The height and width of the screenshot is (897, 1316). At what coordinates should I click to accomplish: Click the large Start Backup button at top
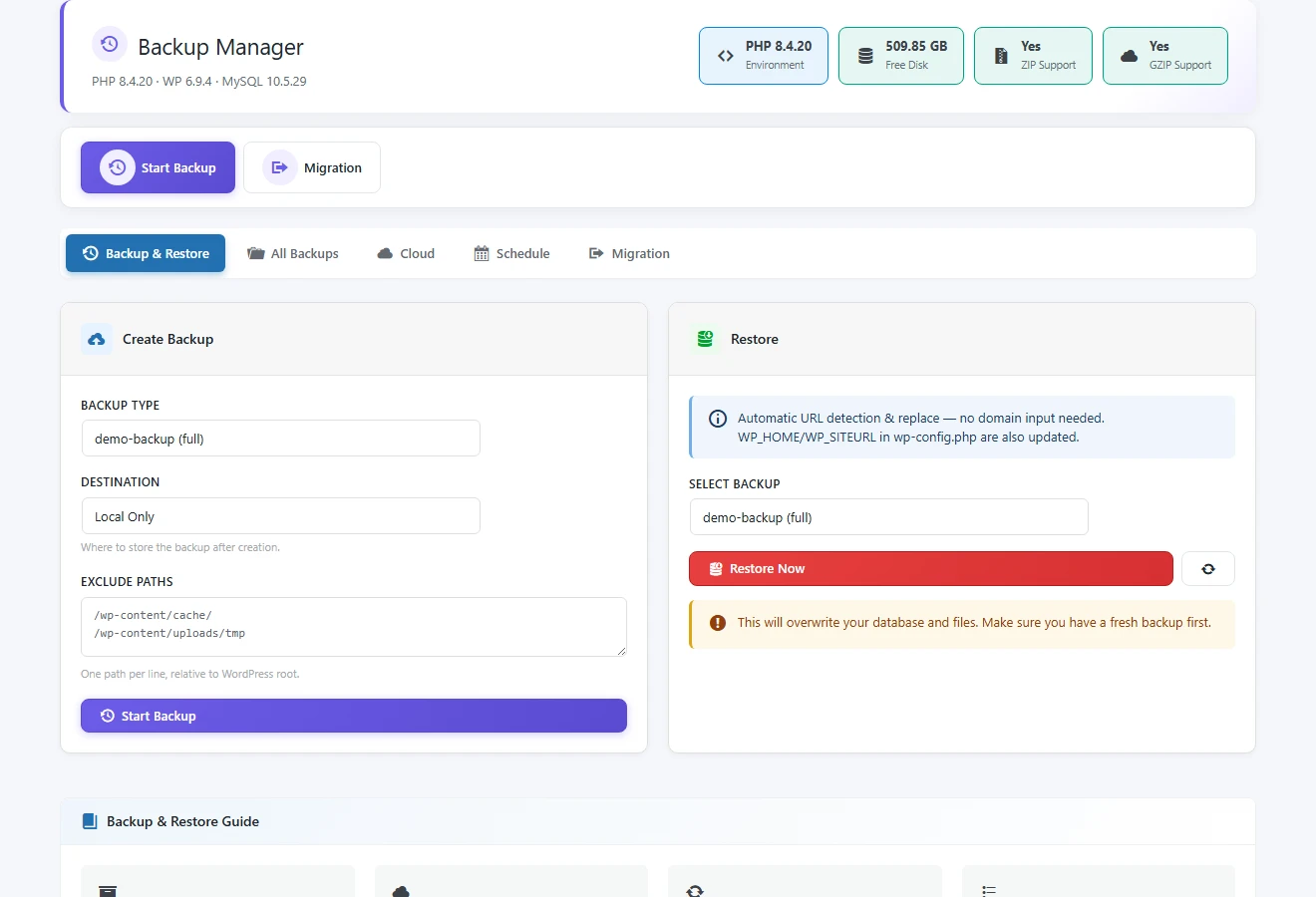(x=158, y=167)
